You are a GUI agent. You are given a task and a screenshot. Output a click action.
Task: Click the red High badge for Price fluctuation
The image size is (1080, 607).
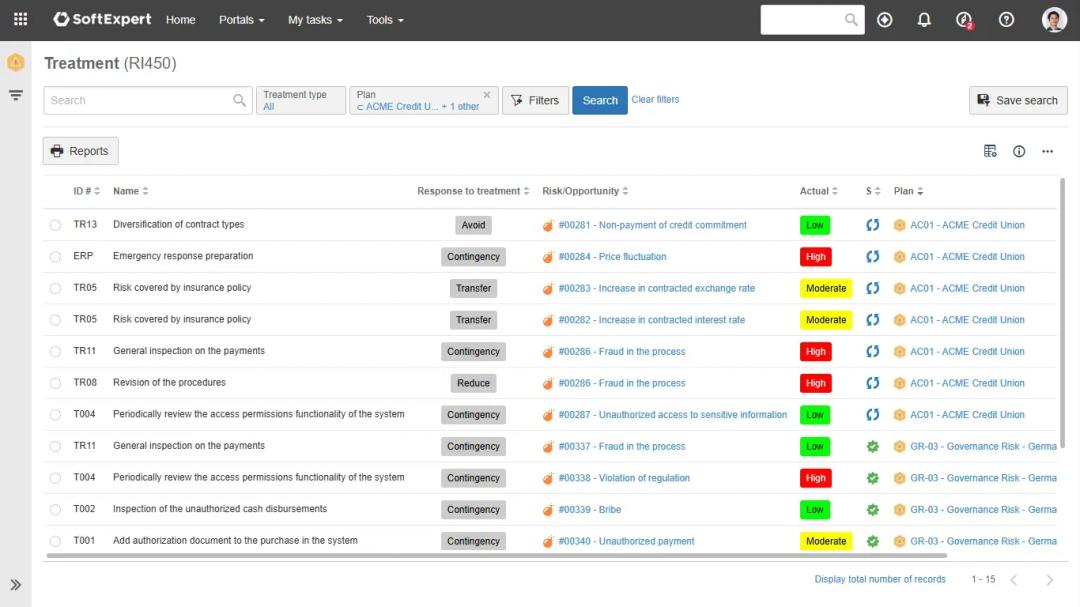coord(816,257)
